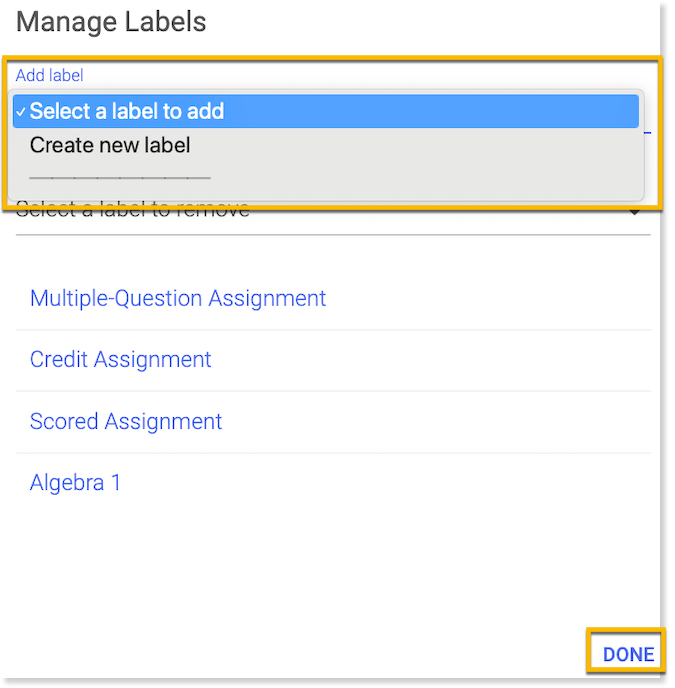Viewport: 675px width, 688px height.
Task: Select the Credit Assignment label
Action: (x=121, y=360)
